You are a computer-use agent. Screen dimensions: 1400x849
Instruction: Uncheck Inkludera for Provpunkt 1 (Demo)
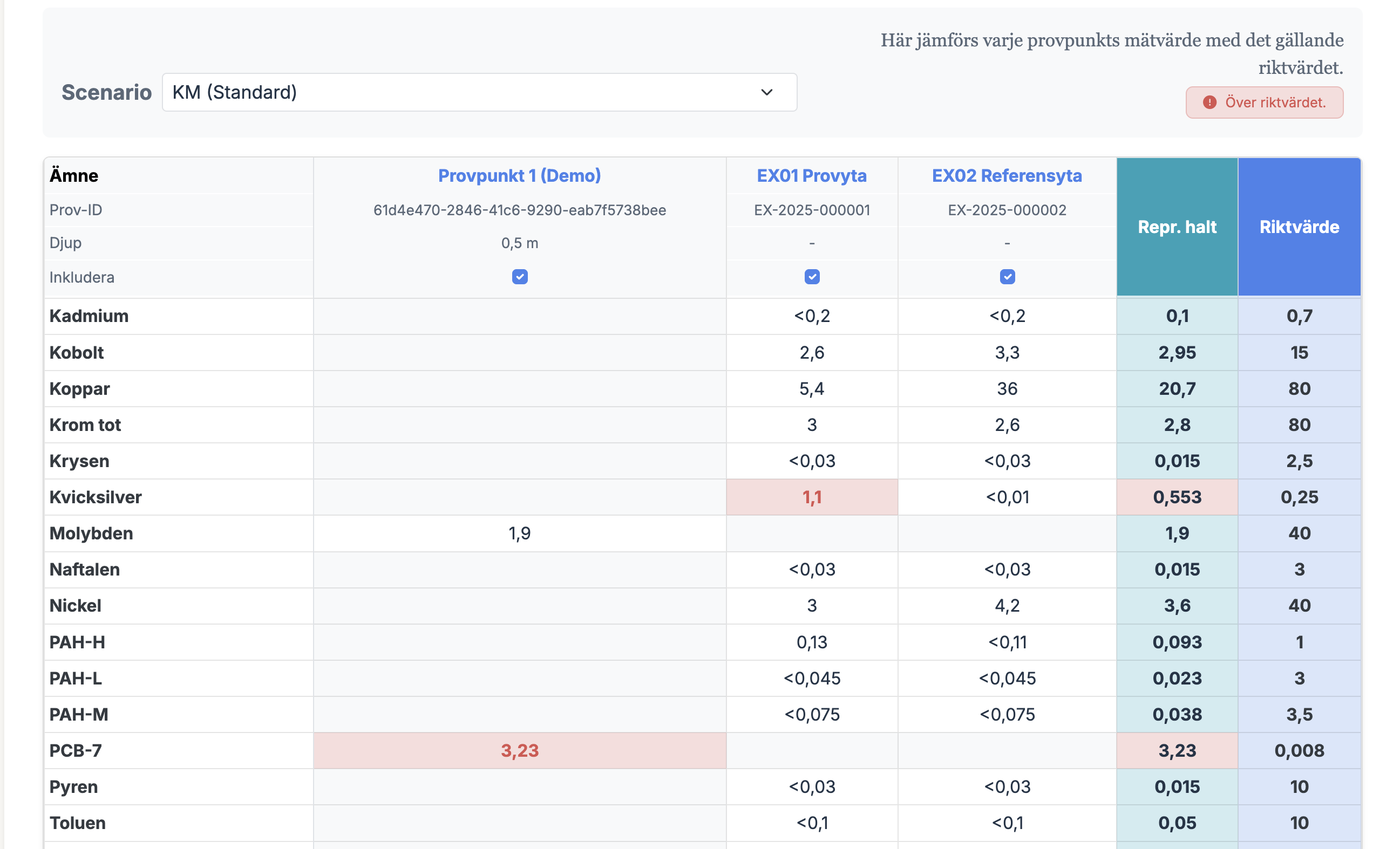(x=519, y=277)
